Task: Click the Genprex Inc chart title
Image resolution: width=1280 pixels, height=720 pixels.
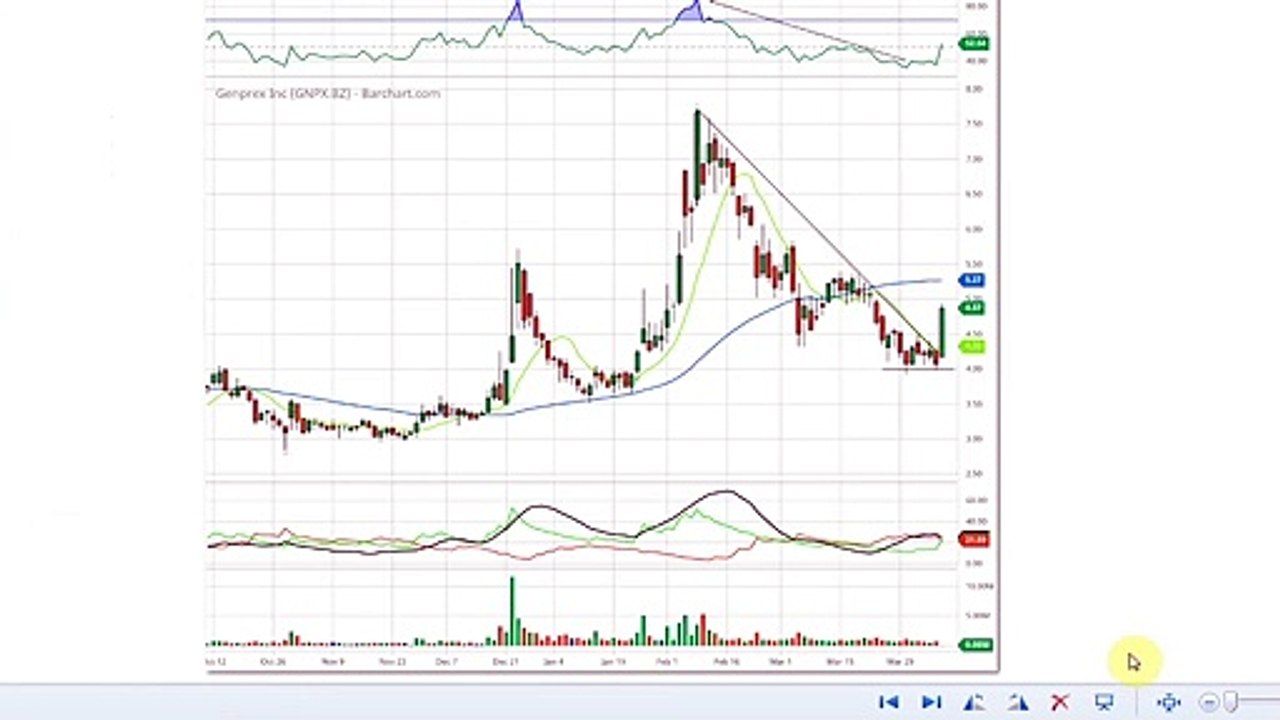Action: [328, 93]
